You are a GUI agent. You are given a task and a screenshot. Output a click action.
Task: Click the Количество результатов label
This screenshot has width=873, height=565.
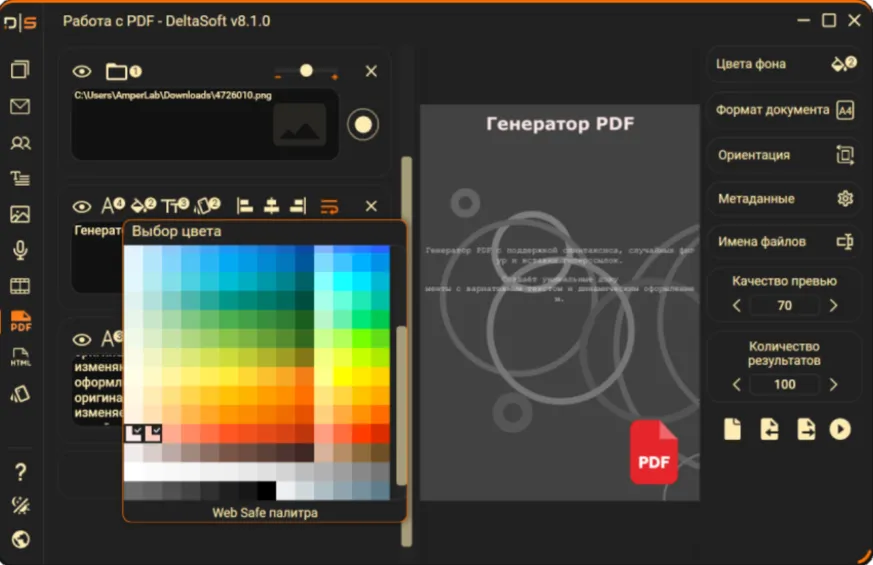click(784, 353)
